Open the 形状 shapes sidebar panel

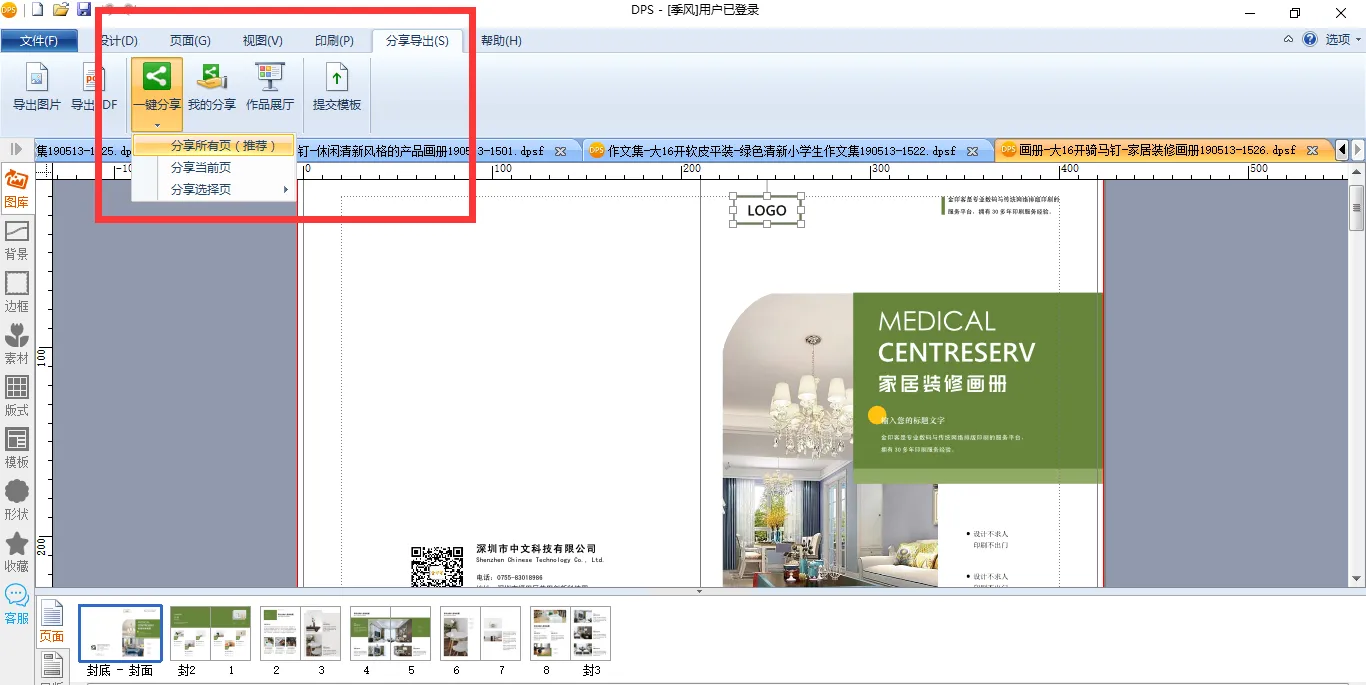point(17,501)
